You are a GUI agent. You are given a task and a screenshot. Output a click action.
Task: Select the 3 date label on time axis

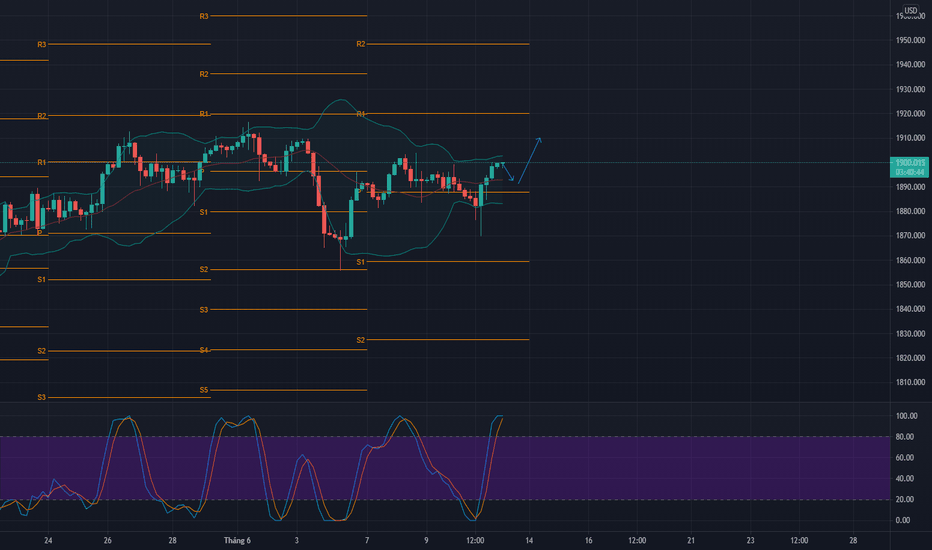297,540
